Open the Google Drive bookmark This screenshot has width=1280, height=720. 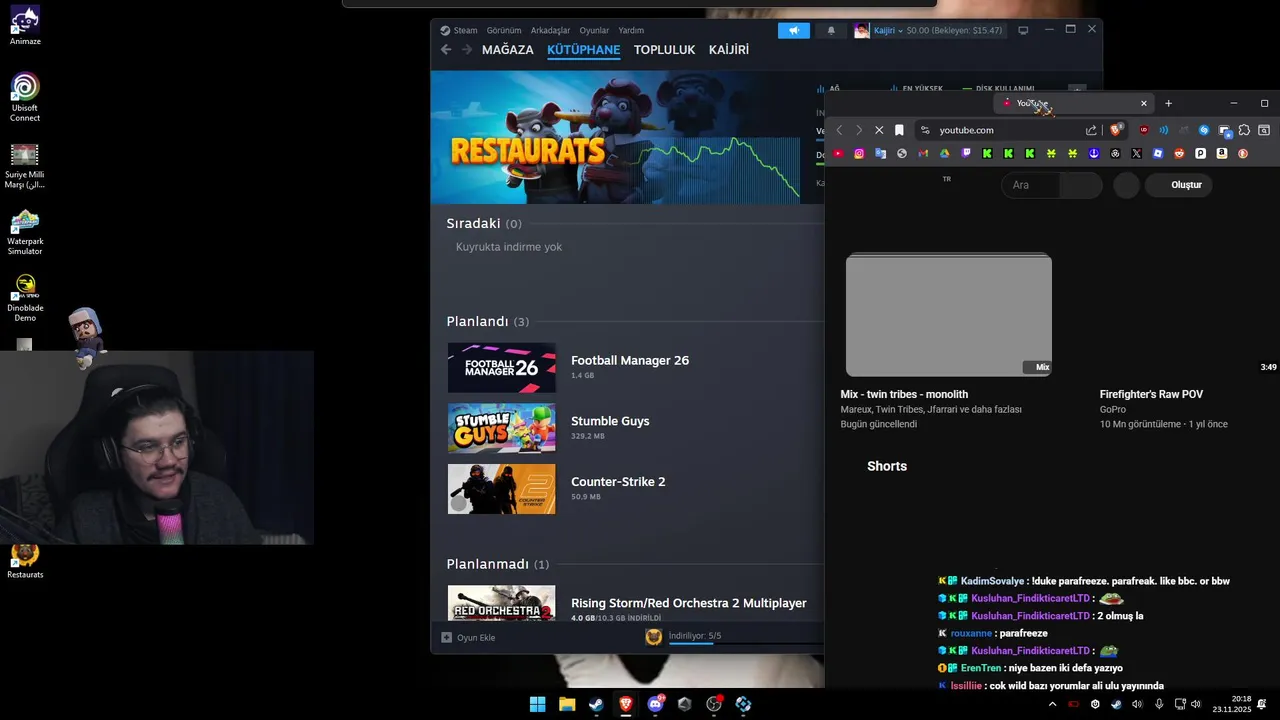pos(944,154)
